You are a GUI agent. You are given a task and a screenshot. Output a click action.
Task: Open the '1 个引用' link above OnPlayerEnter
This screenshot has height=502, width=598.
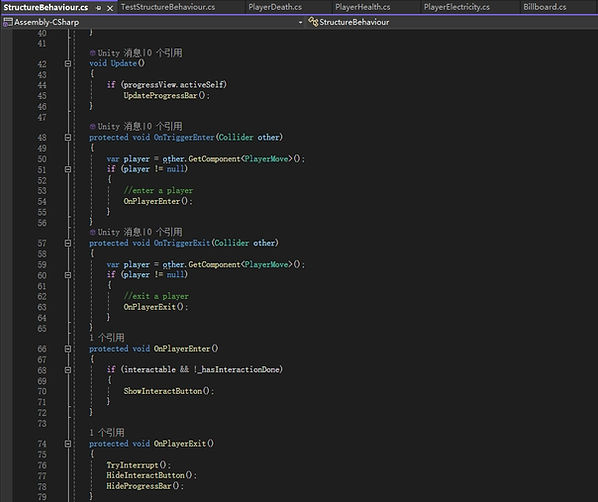click(x=107, y=338)
